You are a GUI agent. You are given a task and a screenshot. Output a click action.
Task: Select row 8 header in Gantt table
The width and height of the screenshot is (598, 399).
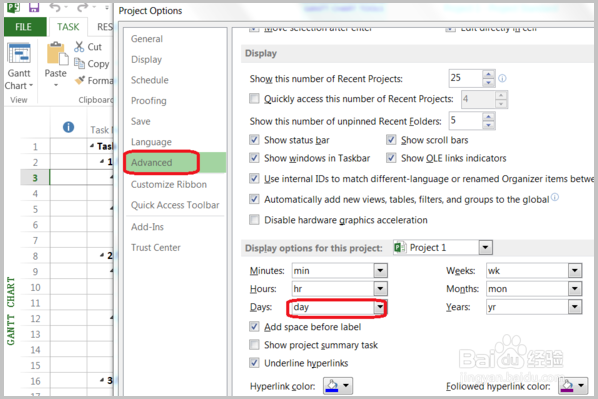(35, 256)
